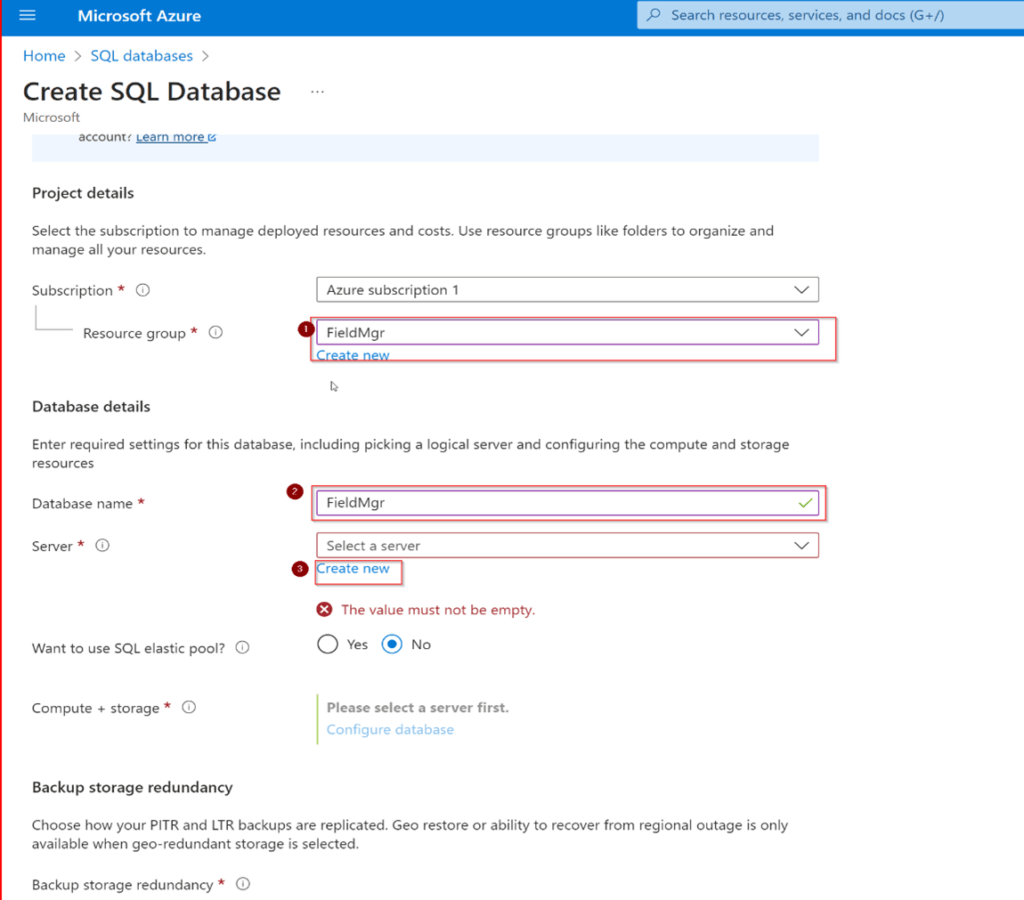Open the ellipsis menu beside Create SQL Database

[x=317, y=92]
